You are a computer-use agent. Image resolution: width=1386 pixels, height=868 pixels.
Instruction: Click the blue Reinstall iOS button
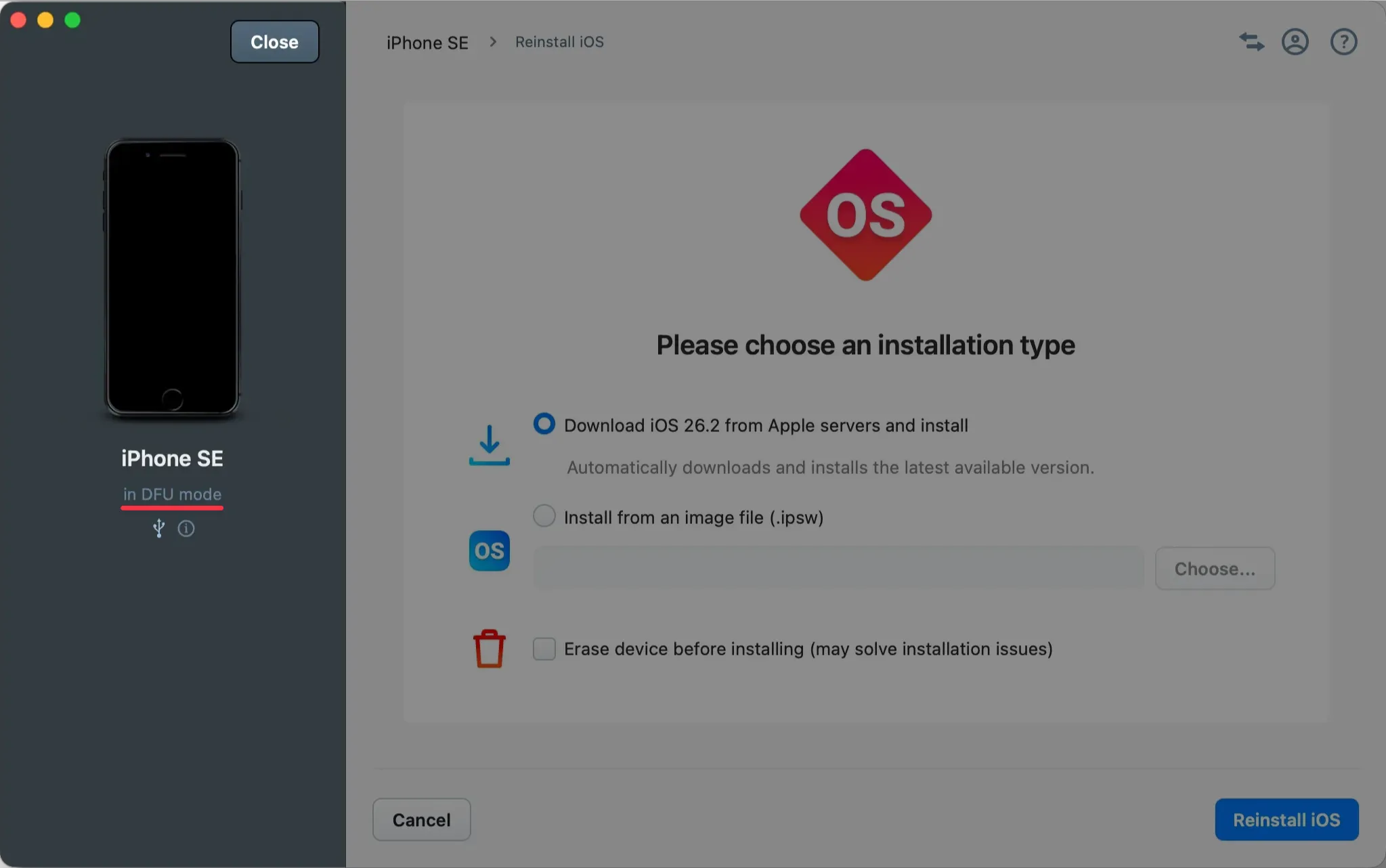click(x=1286, y=819)
